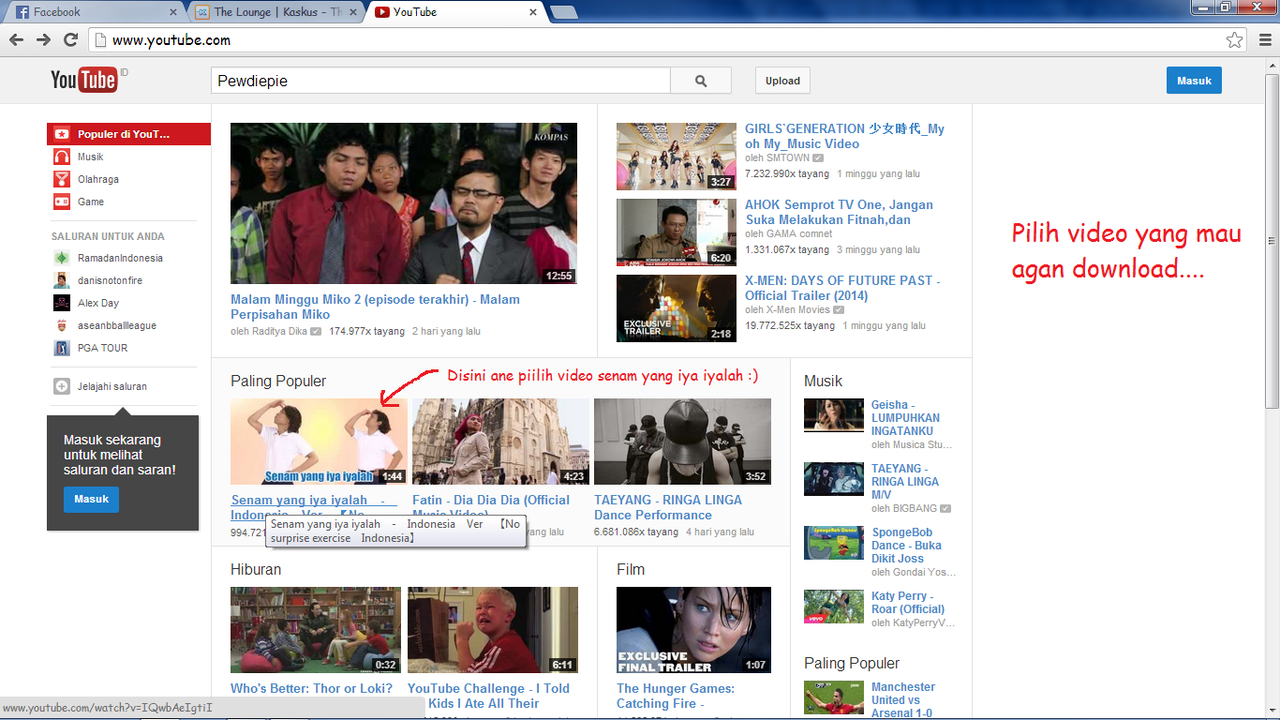Click Hunger Games final trailer thumbnail
Image resolution: width=1280 pixels, height=720 pixels.
tap(694, 630)
